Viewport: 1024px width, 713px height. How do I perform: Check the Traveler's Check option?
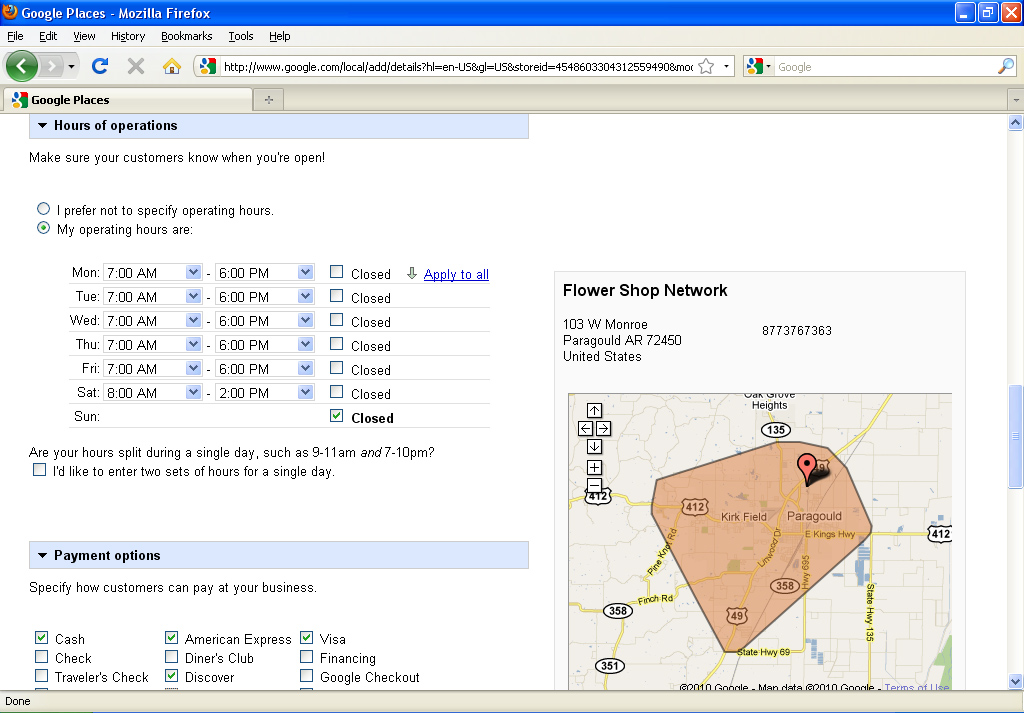point(41,675)
